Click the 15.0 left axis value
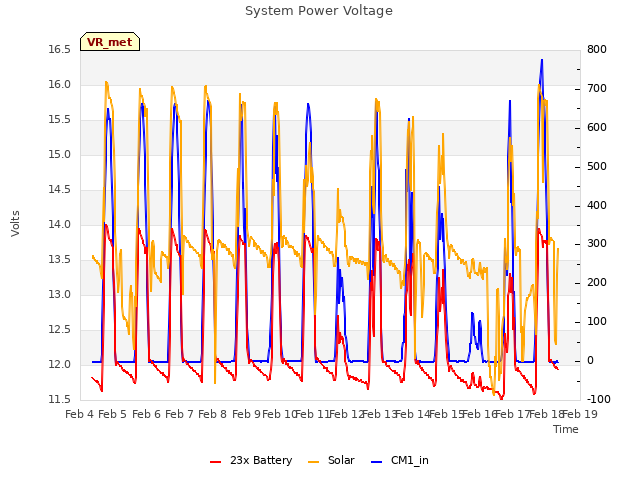Image resolution: width=640 pixels, height=480 pixels. tap(60, 155)
